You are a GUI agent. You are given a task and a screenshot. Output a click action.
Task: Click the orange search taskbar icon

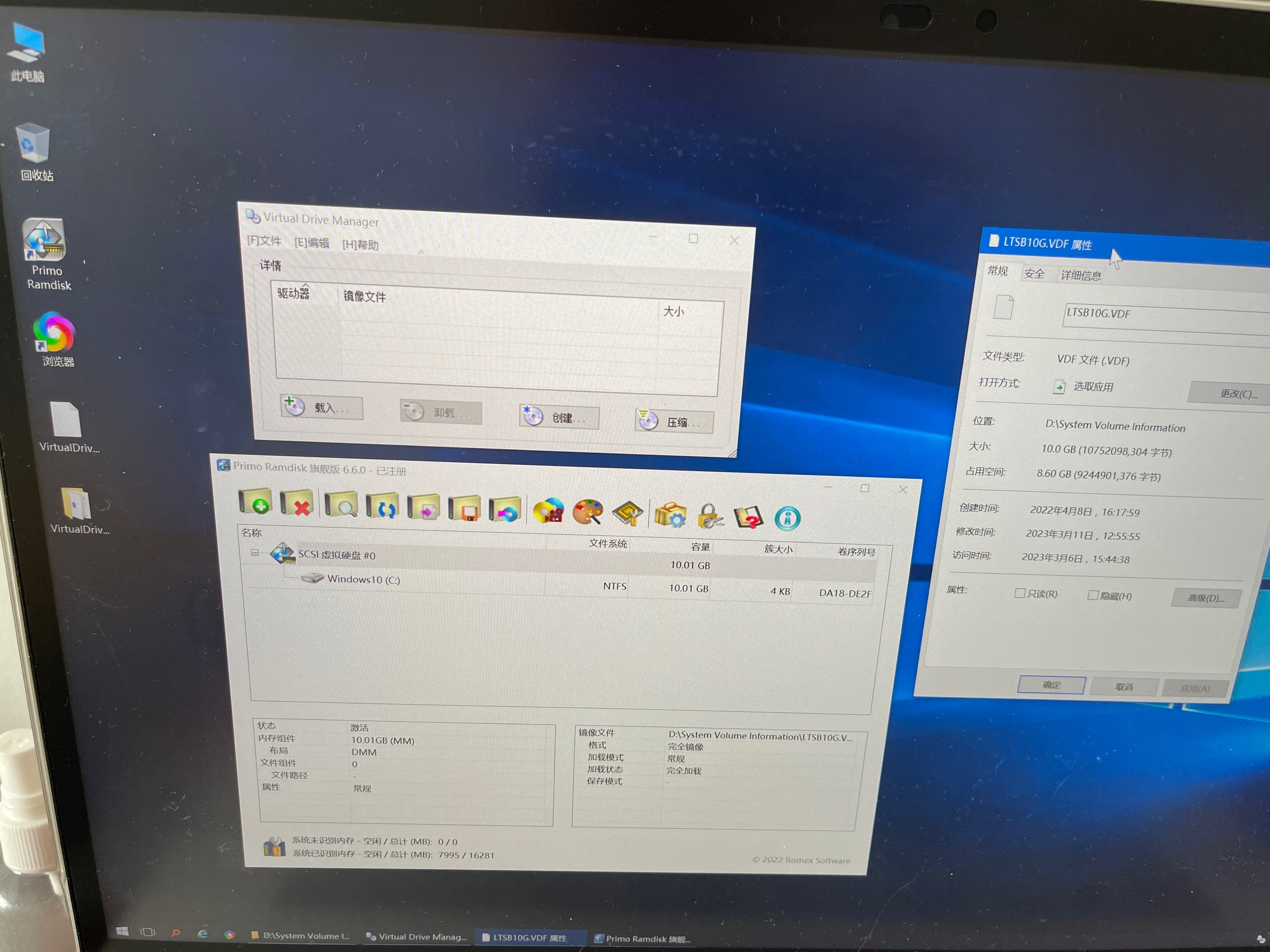(176, 933)
